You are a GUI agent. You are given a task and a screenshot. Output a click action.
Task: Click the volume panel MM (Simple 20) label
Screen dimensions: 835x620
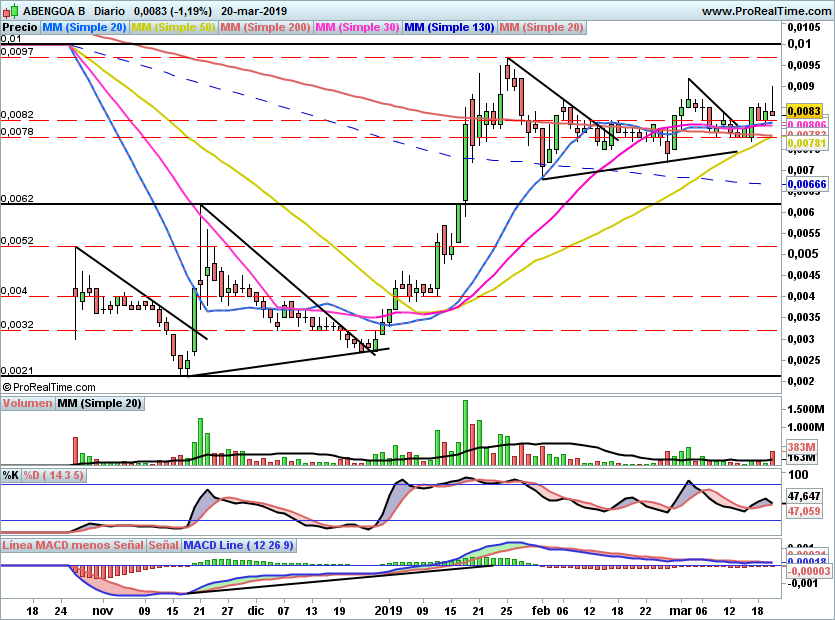[99, 403]
